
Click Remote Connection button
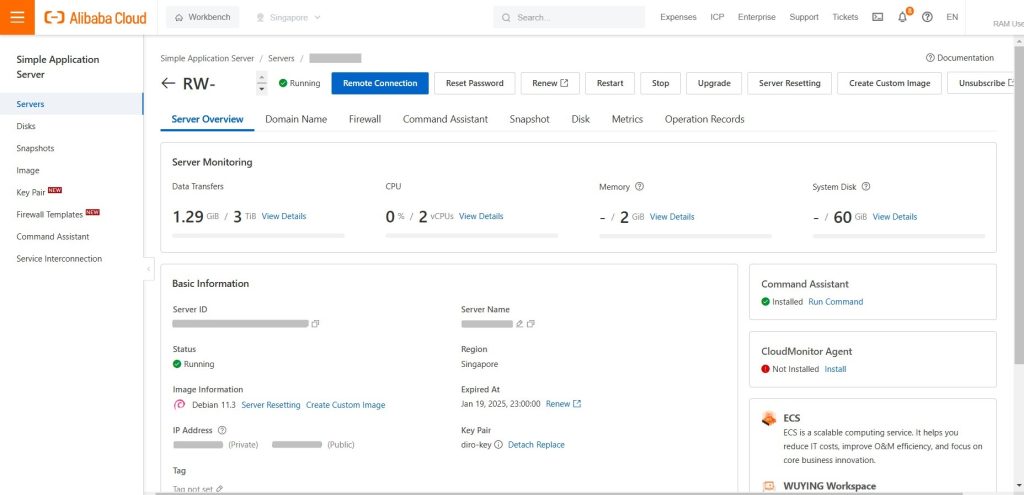380,84
